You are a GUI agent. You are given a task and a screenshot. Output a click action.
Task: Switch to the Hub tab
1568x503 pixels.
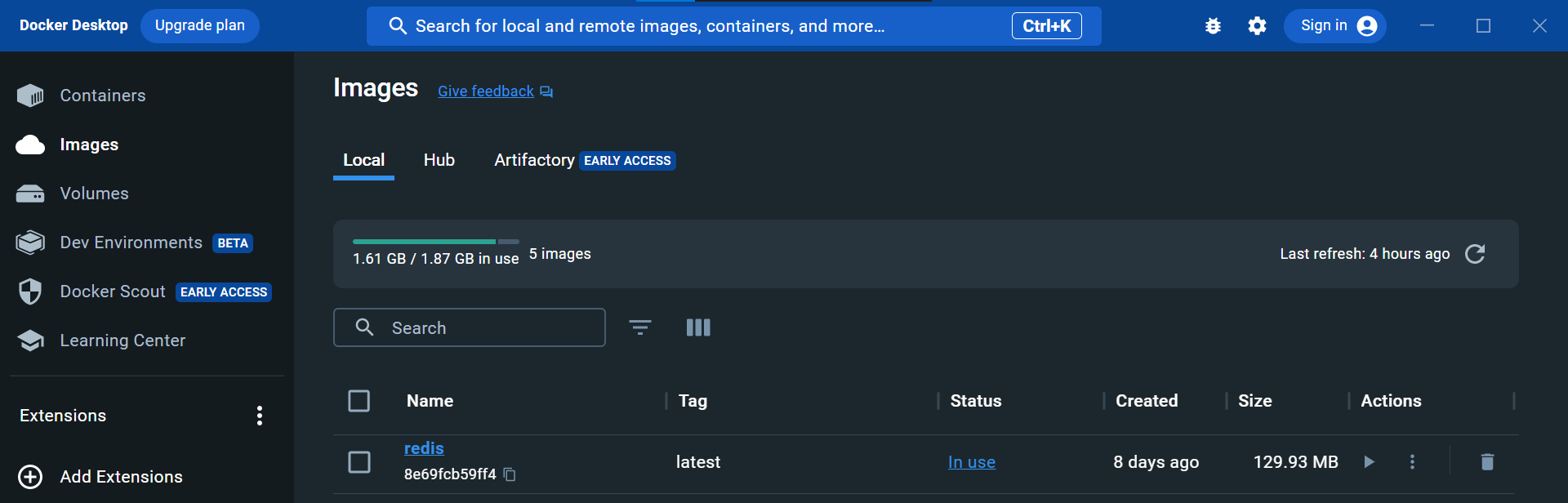(x=439, y=160)
